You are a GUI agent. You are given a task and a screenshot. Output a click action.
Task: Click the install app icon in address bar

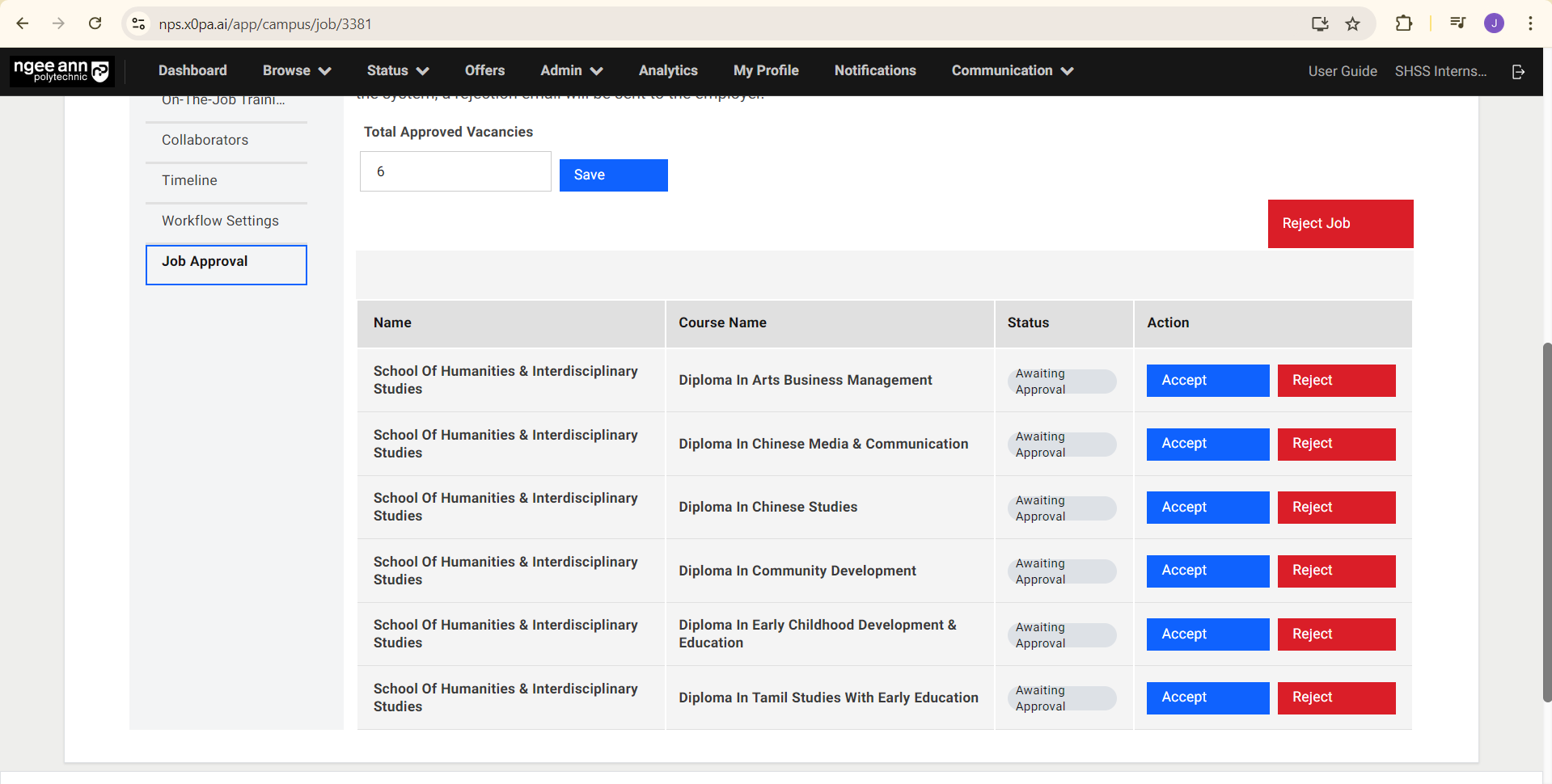point(1320,24)
